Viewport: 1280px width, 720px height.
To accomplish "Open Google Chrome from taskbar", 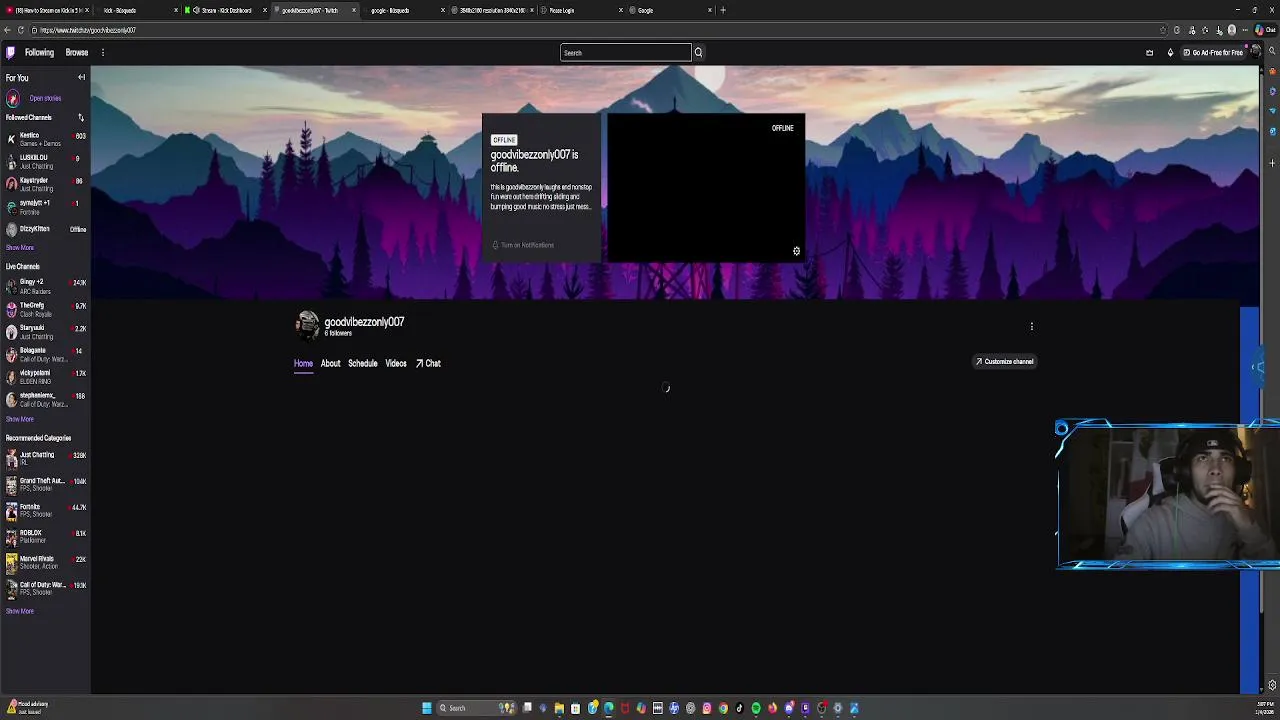I will 723,708.
